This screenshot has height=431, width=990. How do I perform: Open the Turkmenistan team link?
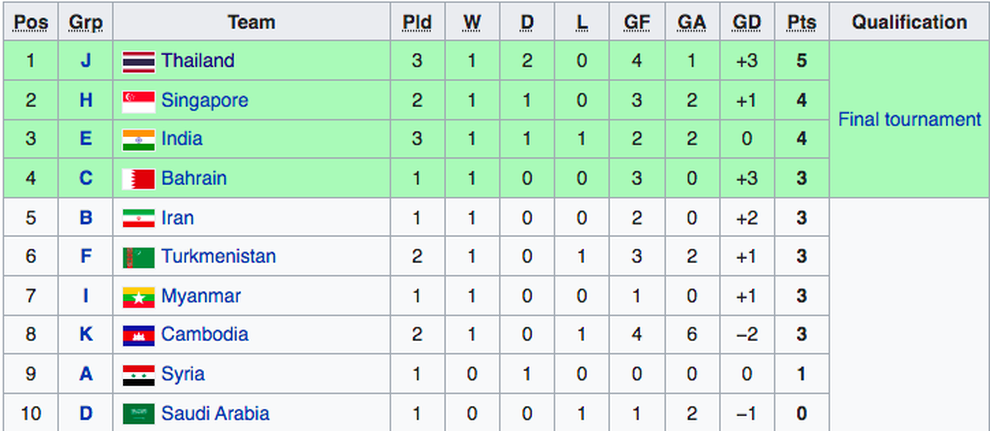click(x=218, y=256)
